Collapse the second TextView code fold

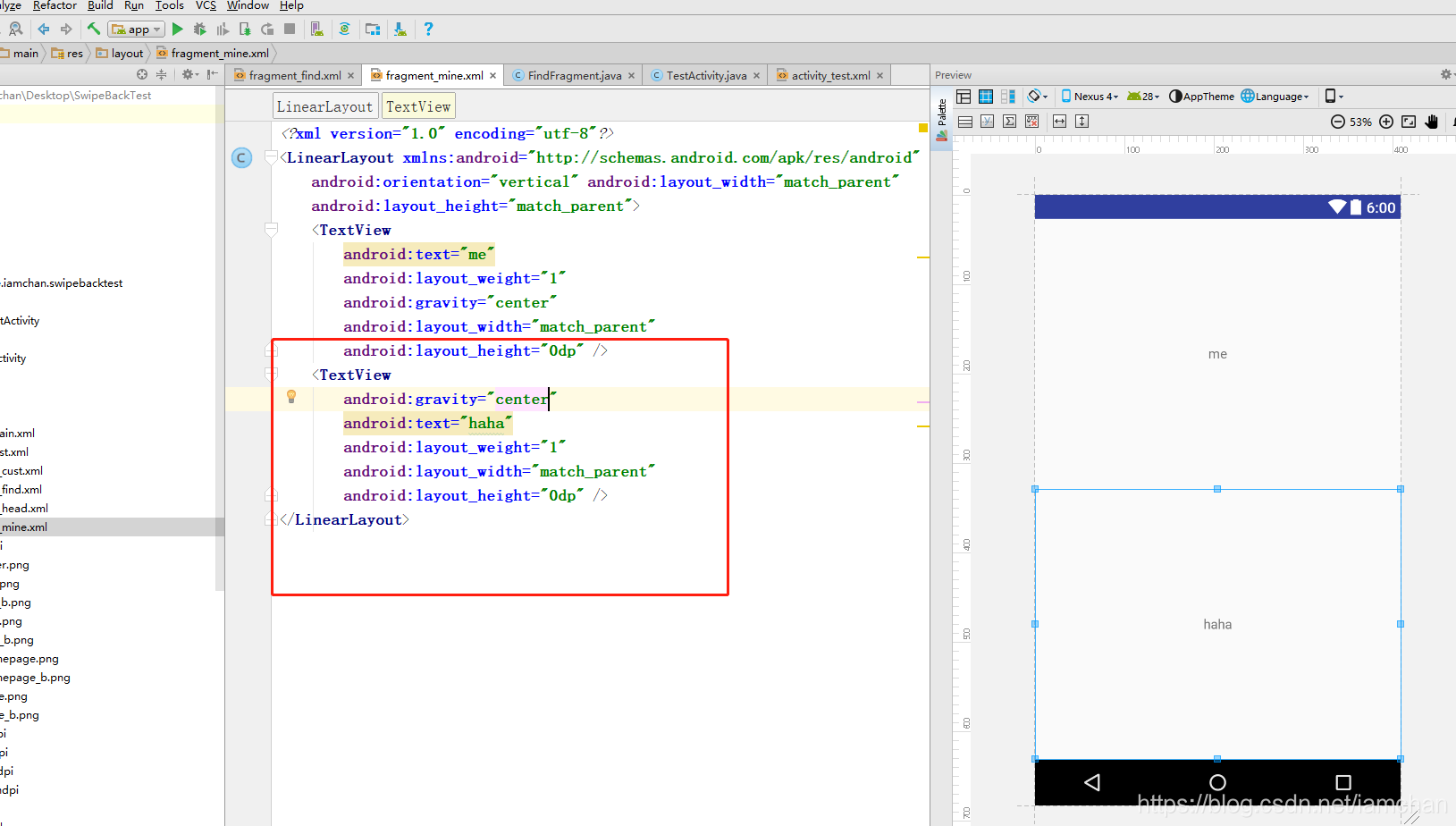(x=271, y=375)
